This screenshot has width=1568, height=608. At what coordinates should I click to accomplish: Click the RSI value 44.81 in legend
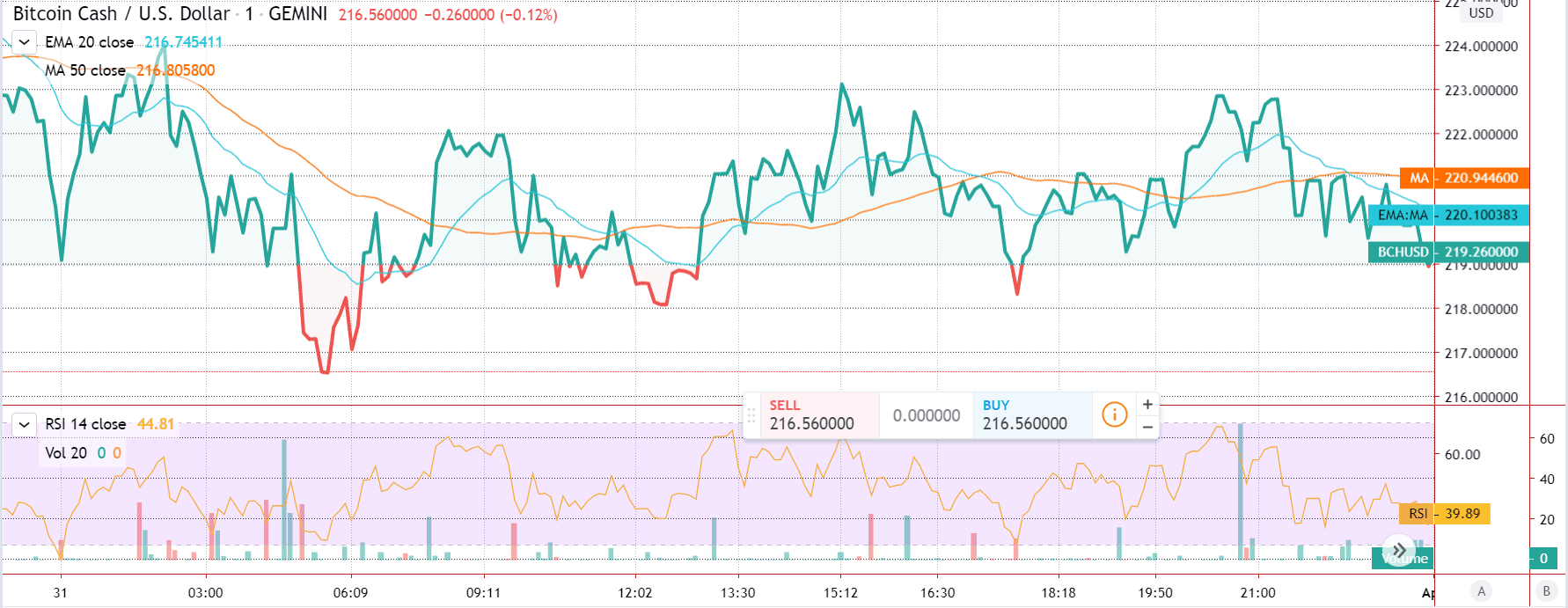tap(156, 424)
